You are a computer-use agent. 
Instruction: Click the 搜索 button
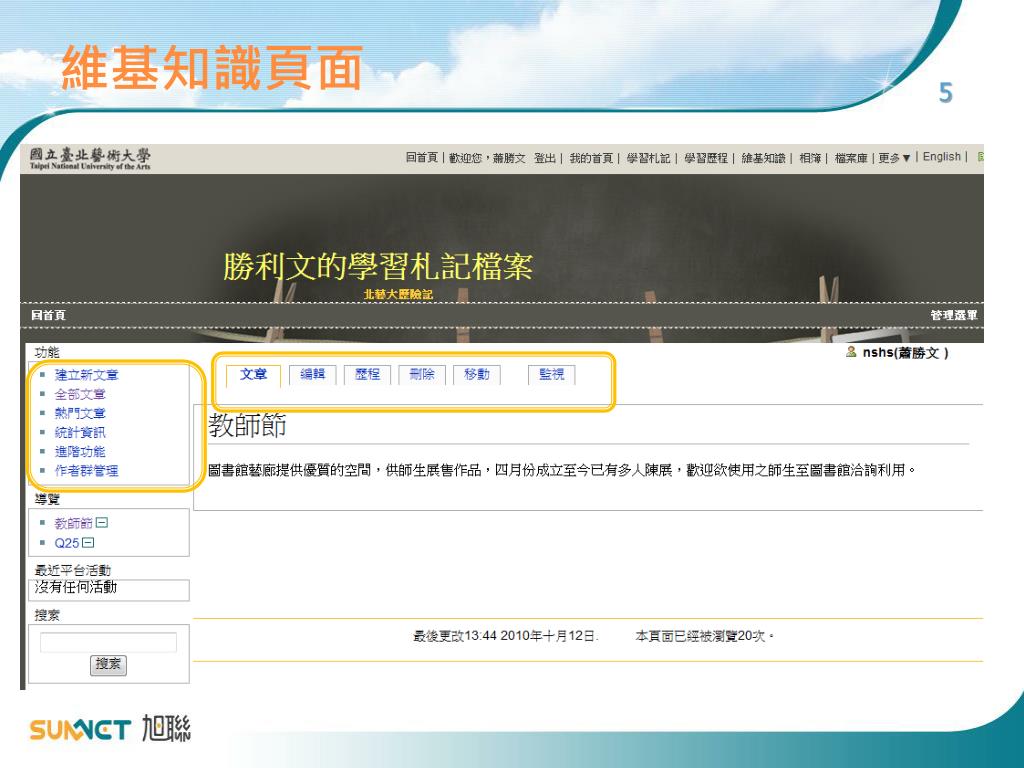click(x=108, y=665)
